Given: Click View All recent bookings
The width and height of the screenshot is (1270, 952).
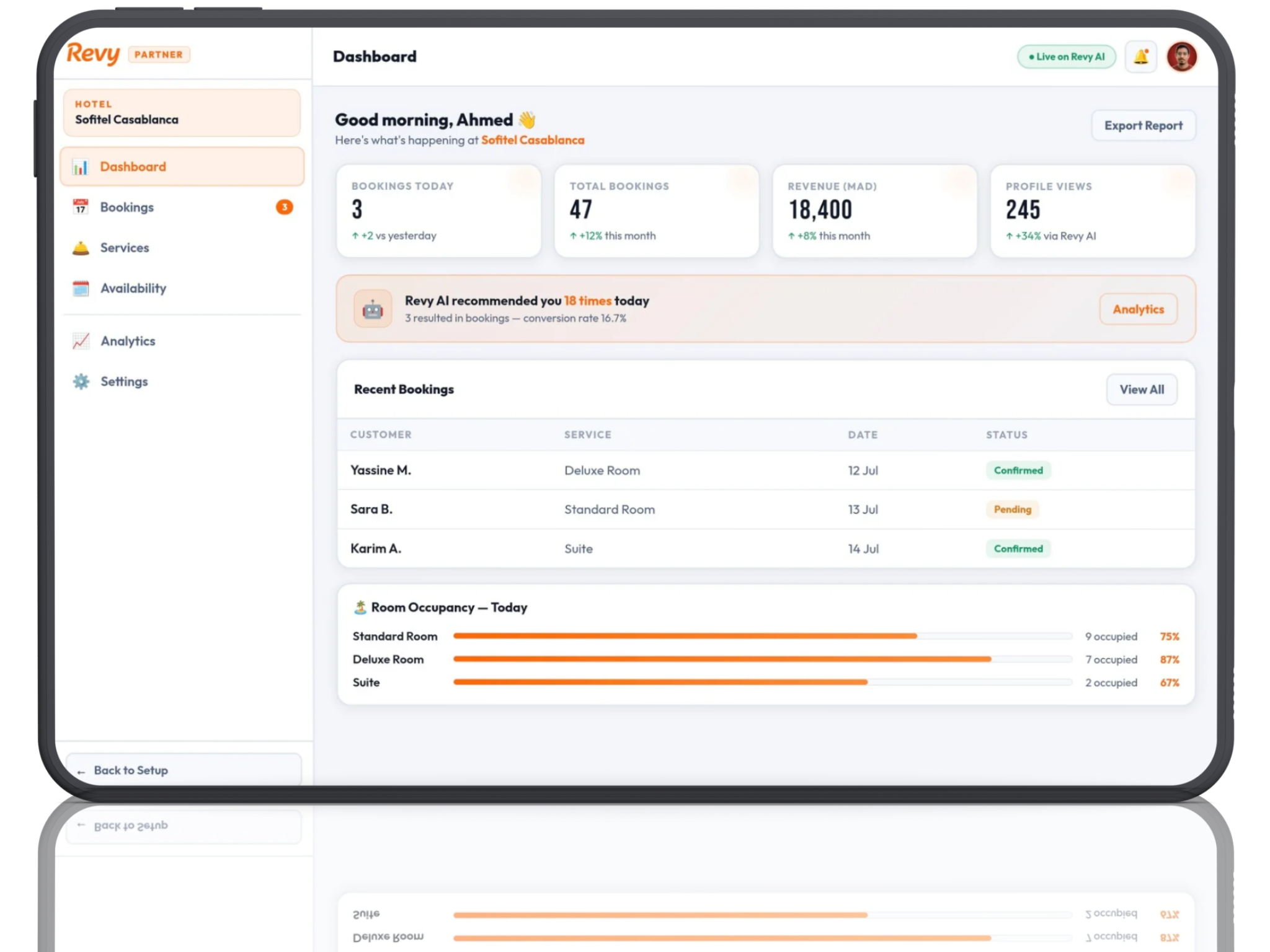Looking at the screenshot, I should pyautogui.click(x=1142, y=389).
